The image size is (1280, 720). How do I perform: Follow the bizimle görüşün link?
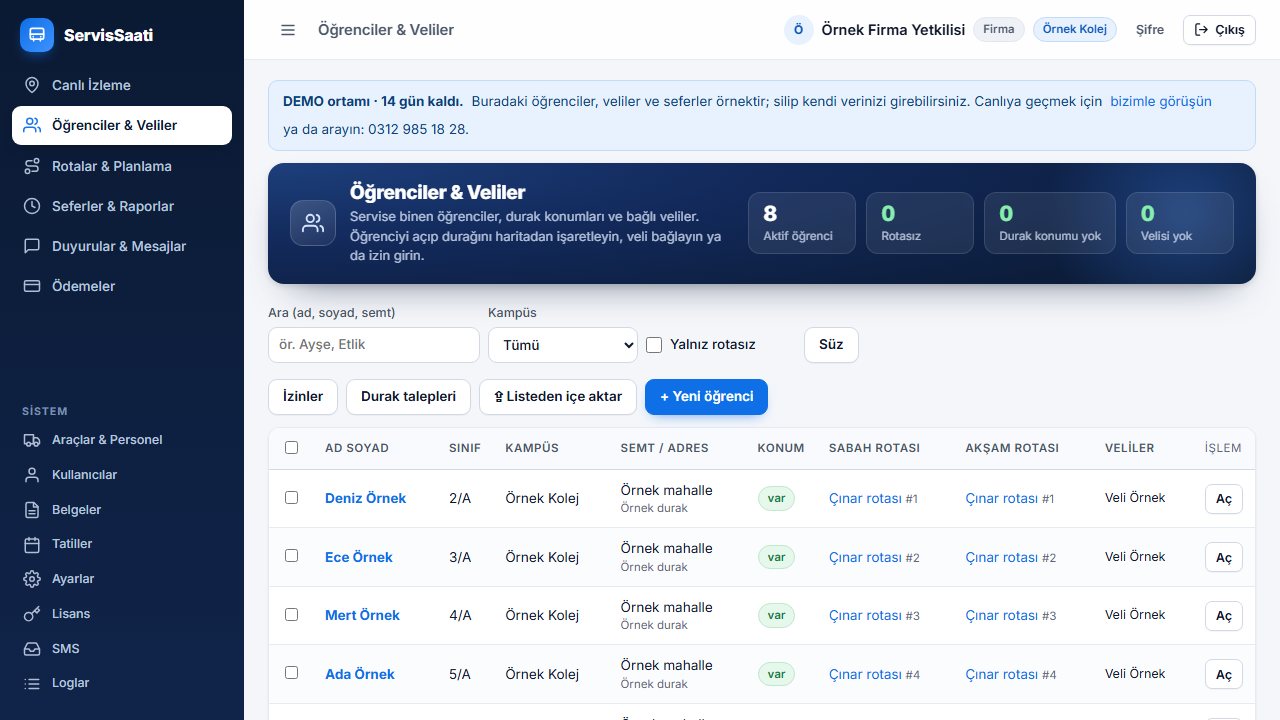1161,101
